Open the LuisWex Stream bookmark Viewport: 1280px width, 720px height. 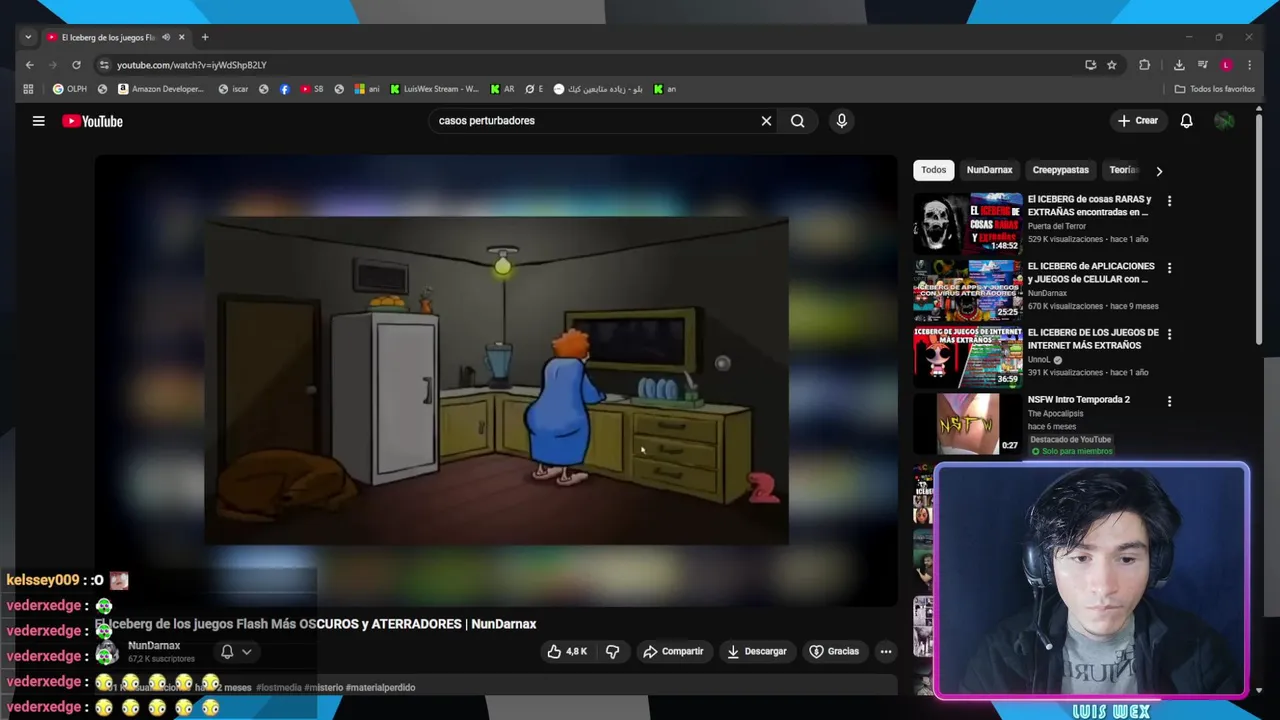coord(435,89)
